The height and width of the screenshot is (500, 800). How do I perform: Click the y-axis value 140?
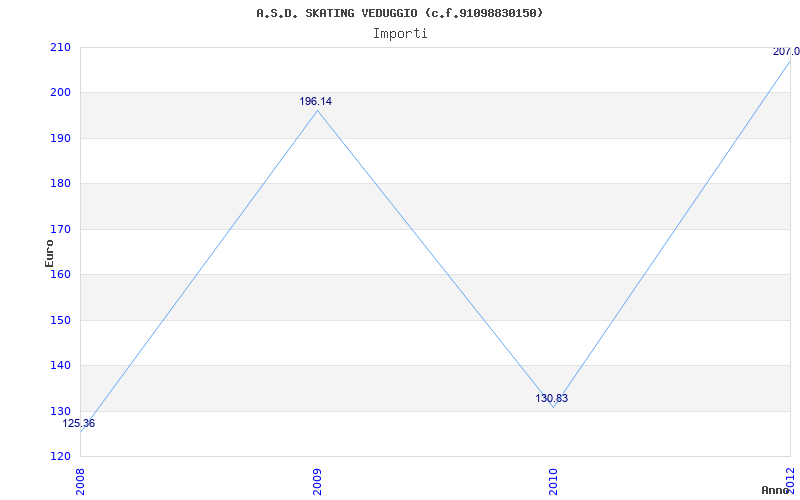60,366
